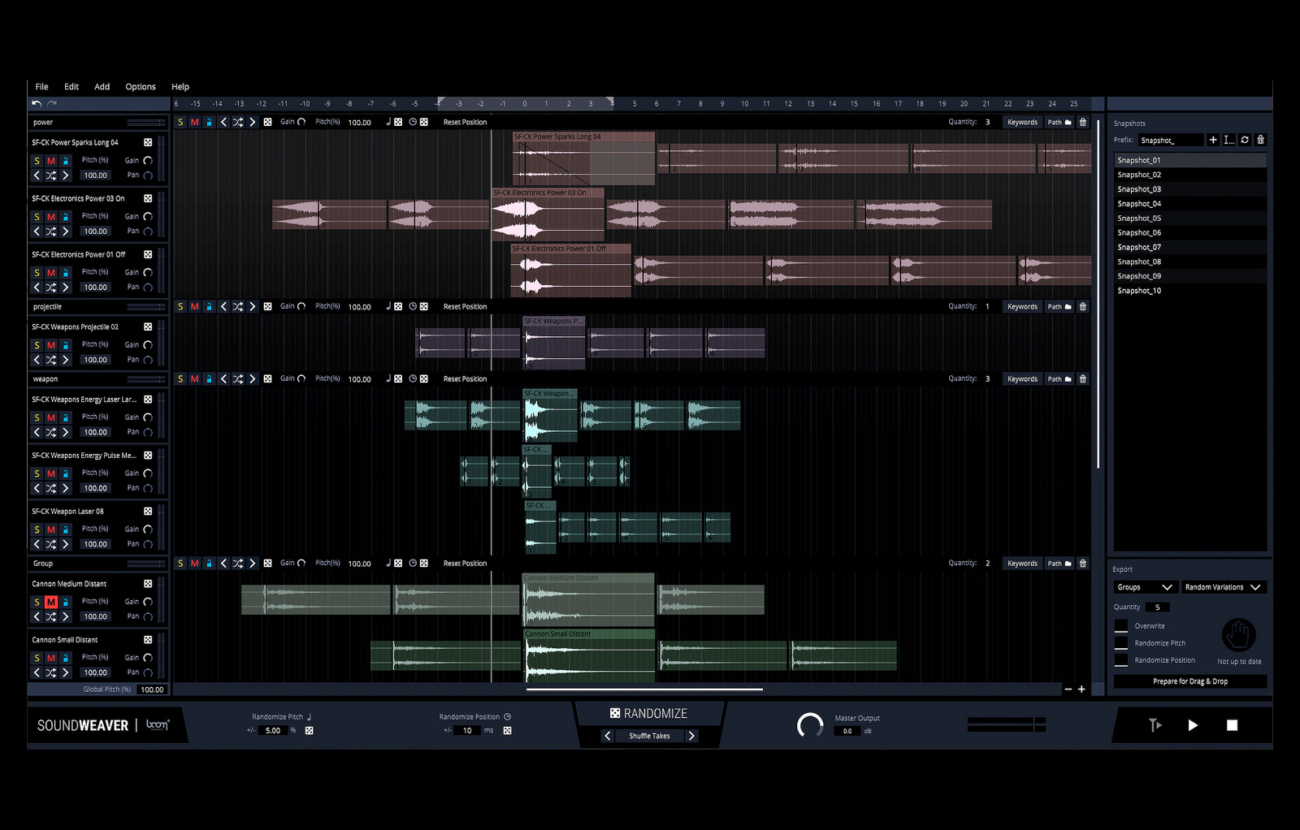
Task: Mute the Cannon Medium Distant layer
Action: [50, 601]
